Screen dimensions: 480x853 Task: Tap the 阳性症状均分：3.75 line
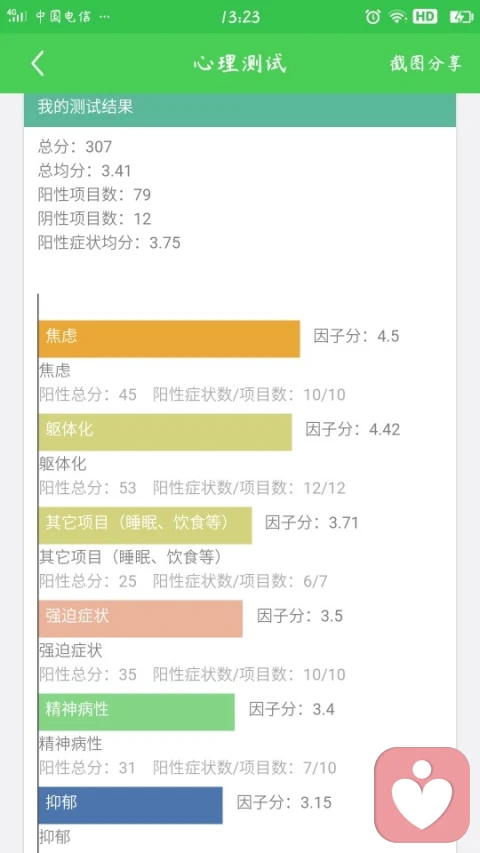tap(109, 242)
